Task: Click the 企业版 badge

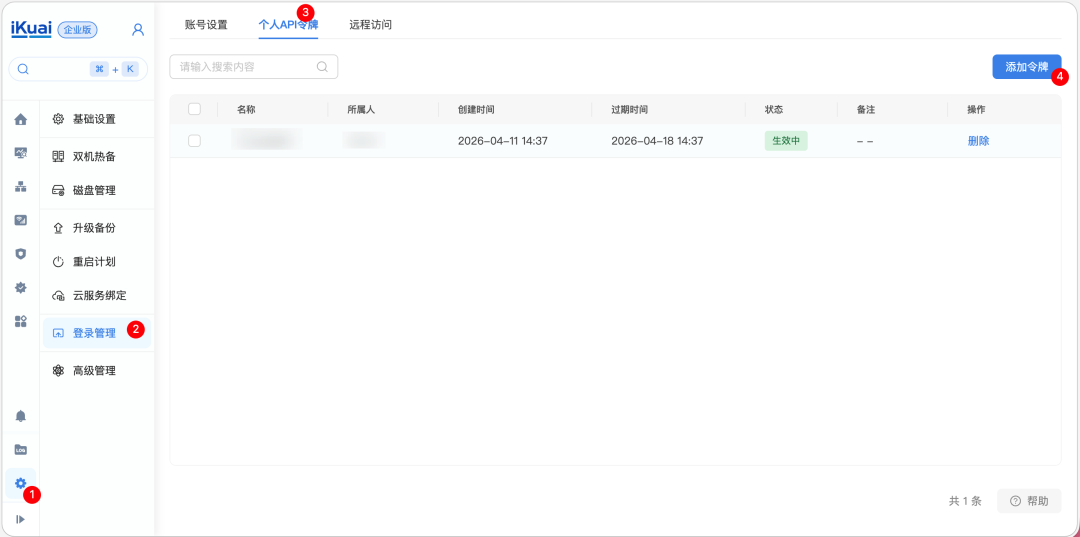Action: [x=78, y=30]
